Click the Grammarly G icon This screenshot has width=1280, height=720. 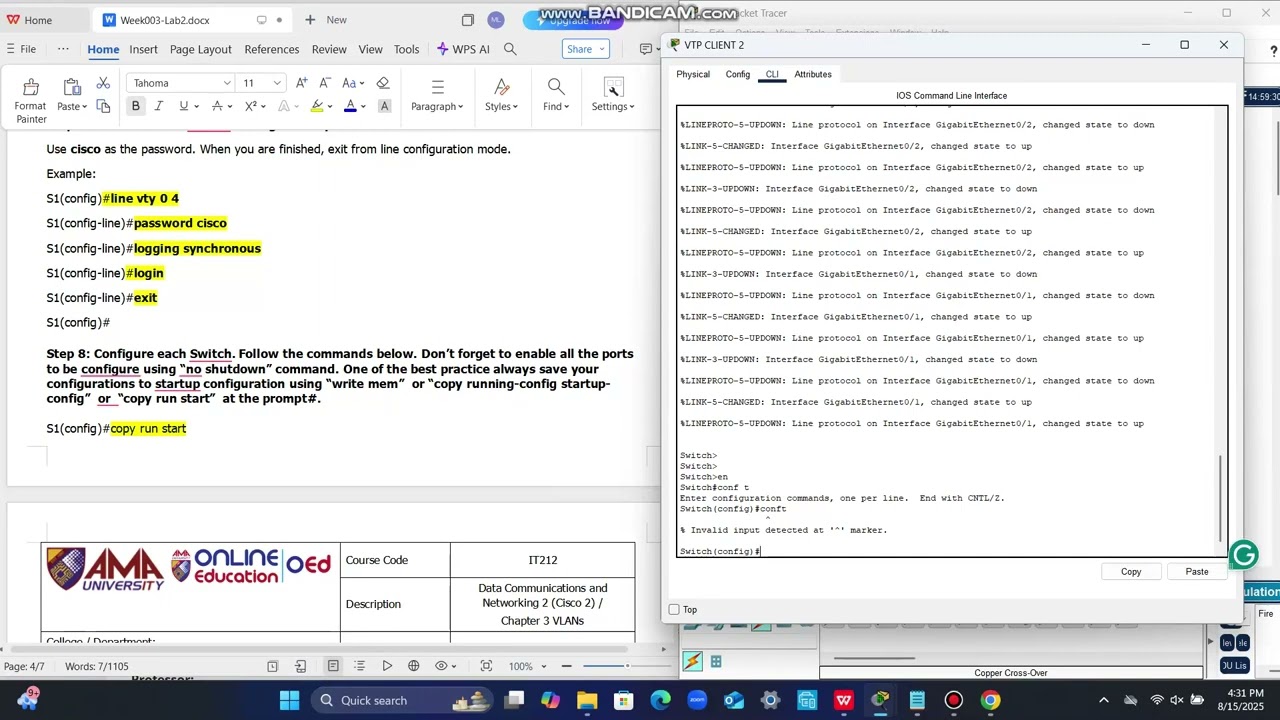click(1243, 555)
